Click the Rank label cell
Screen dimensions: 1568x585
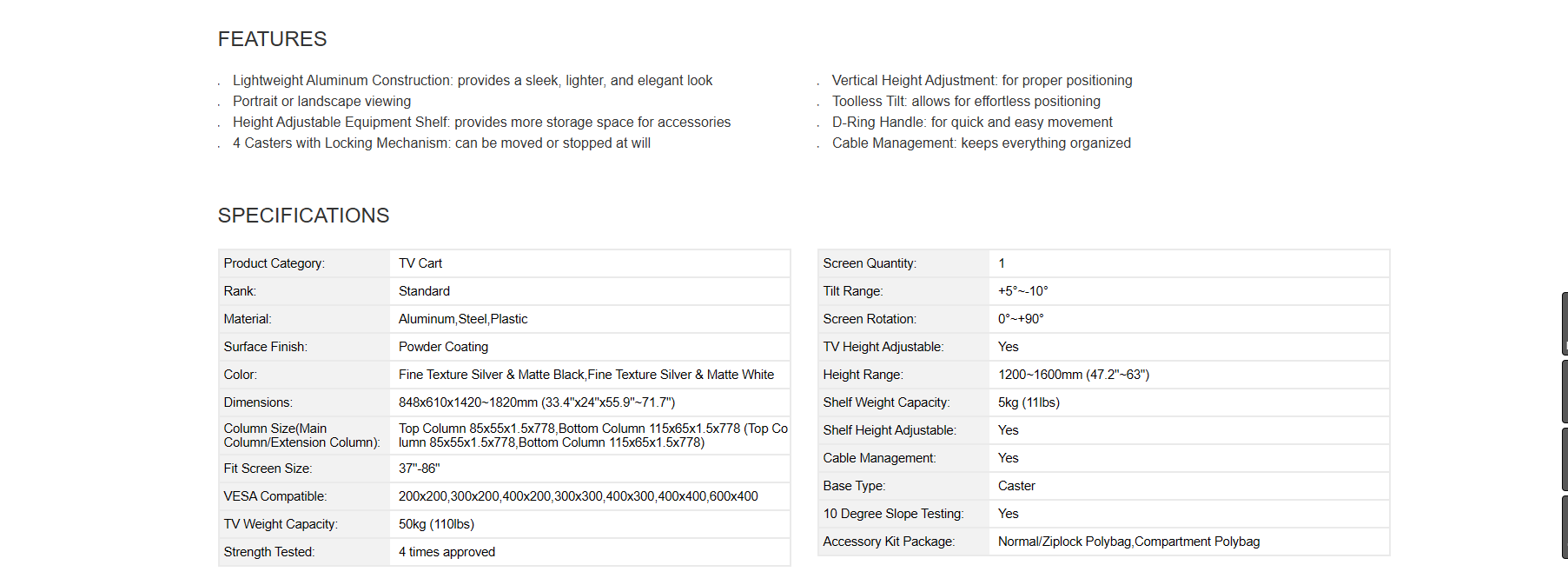tap(304, 291)
